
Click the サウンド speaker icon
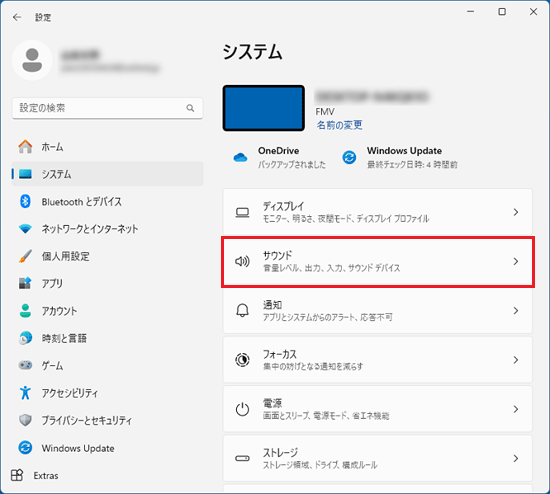click(242, 261)
